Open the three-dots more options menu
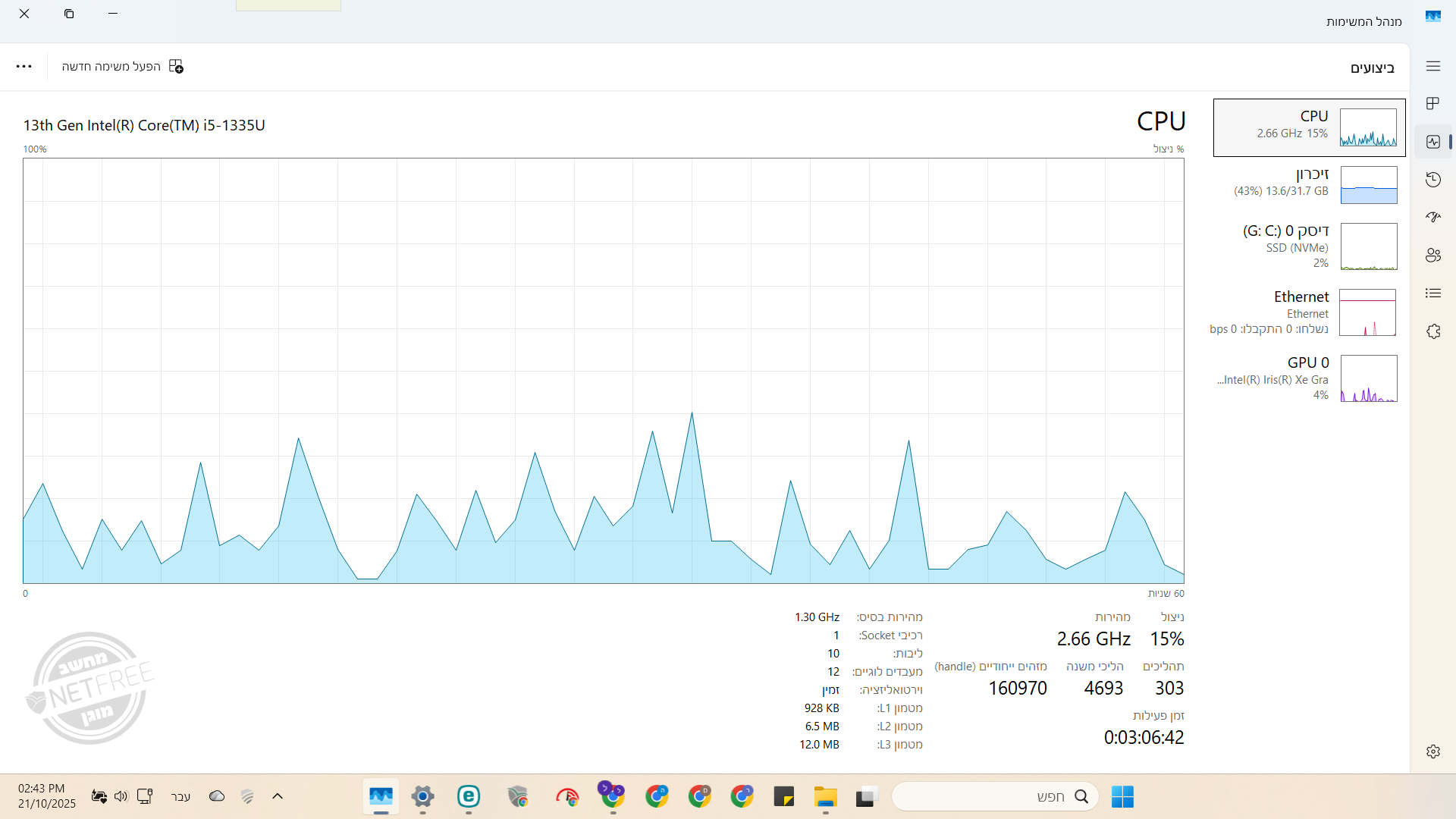This screenshot has width=1456, height=819. coord(24,67)
